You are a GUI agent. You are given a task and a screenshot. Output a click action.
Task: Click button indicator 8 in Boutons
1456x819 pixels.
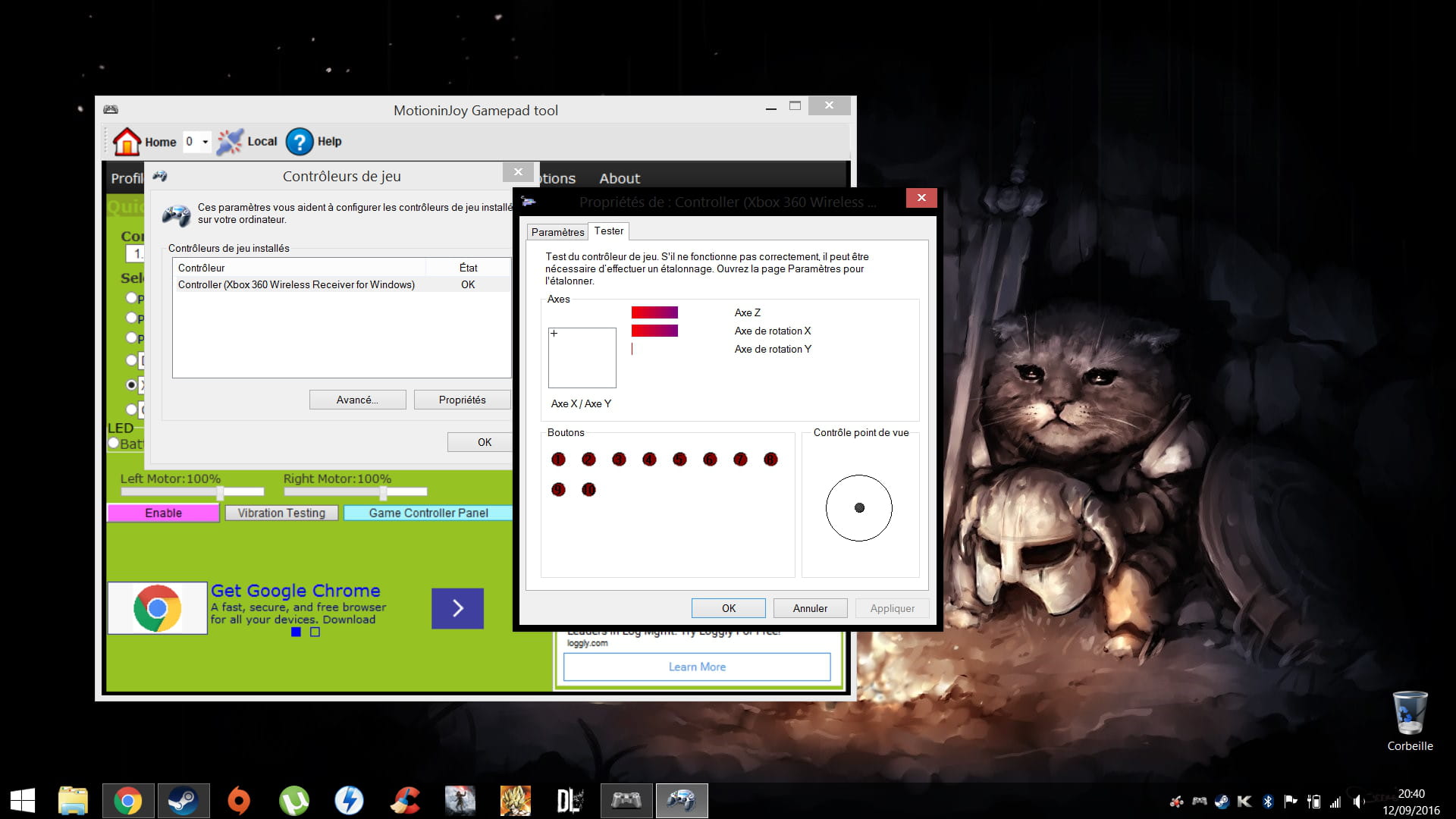pos(770,459)
